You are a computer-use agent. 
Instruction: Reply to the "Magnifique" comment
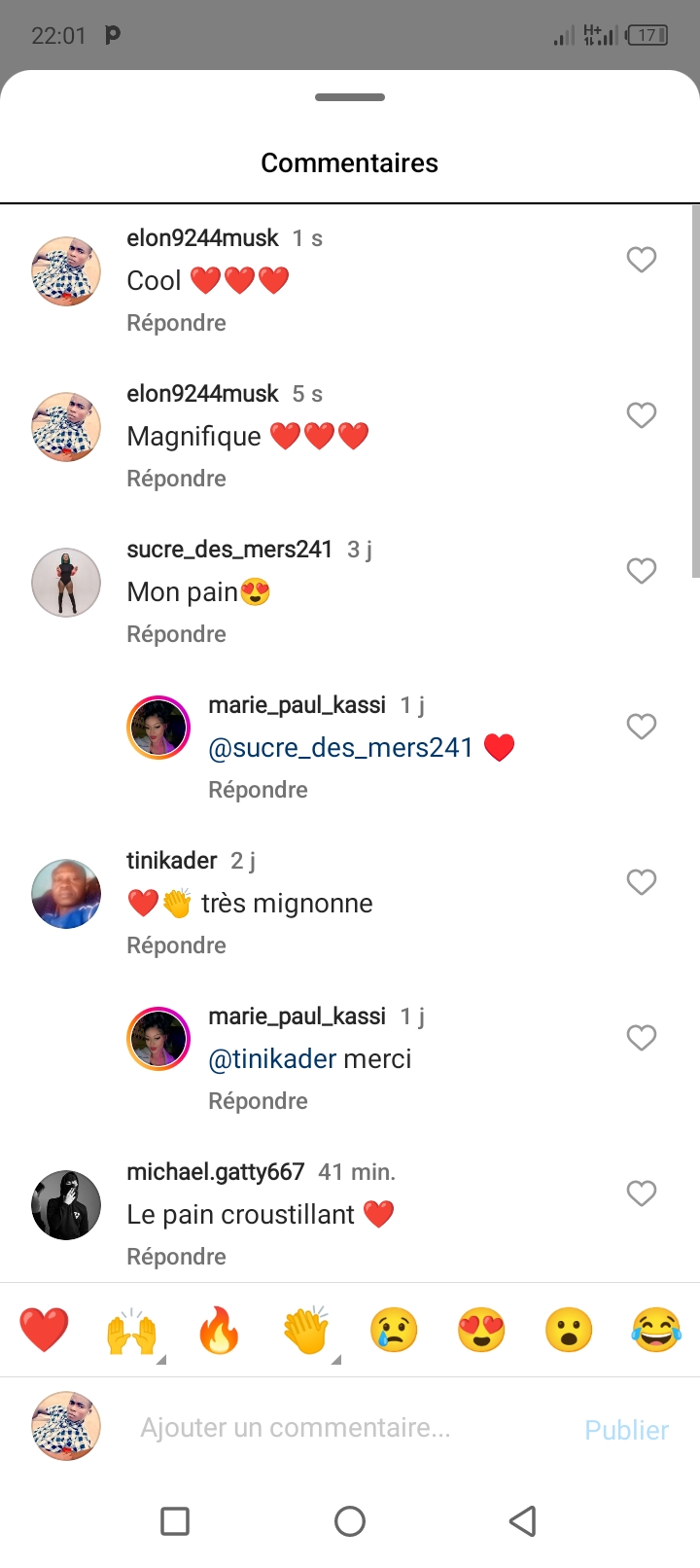click(176, 479)
